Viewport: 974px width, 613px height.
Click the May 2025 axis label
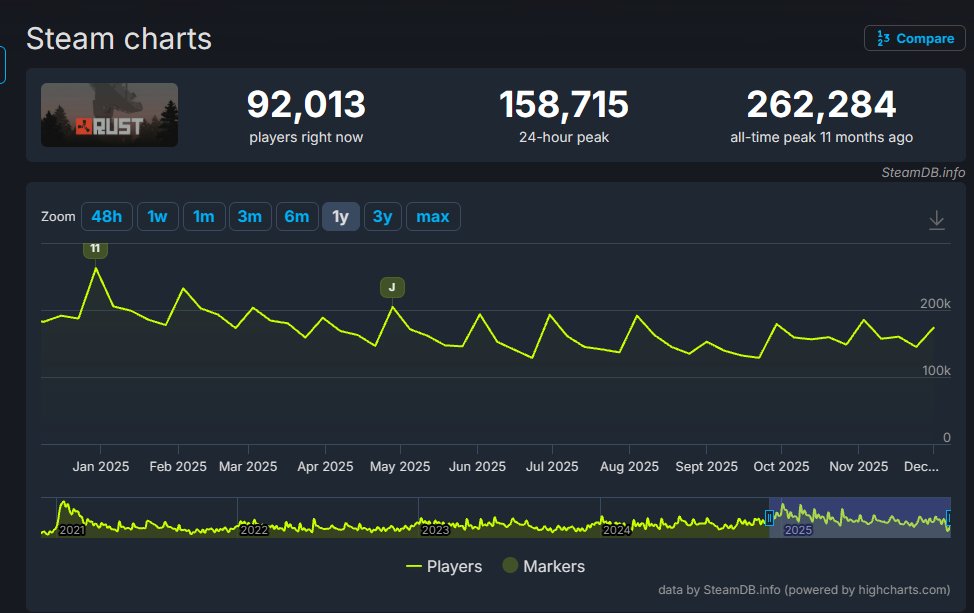coord(400,466)
